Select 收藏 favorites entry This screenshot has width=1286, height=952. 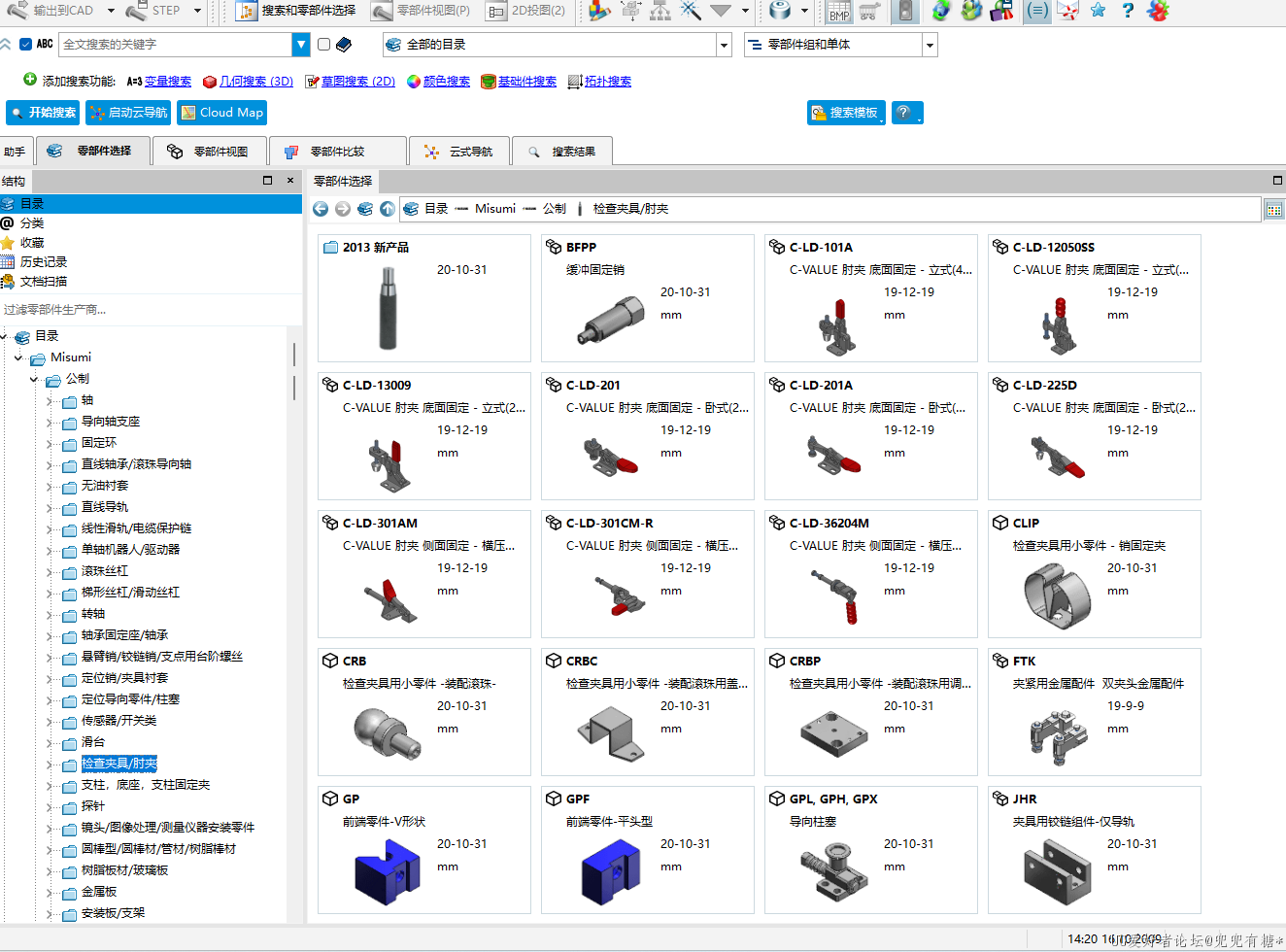32,243
